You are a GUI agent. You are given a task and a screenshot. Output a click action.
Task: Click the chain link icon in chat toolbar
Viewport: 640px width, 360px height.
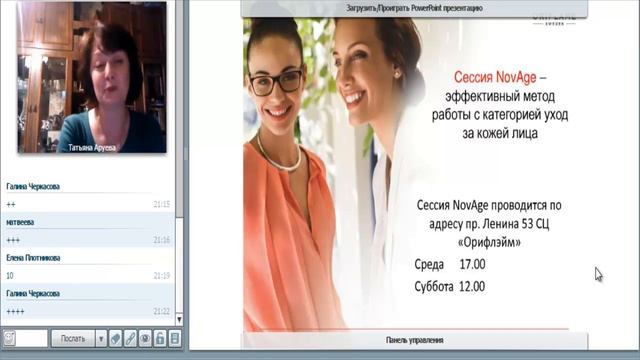[130, 339]
